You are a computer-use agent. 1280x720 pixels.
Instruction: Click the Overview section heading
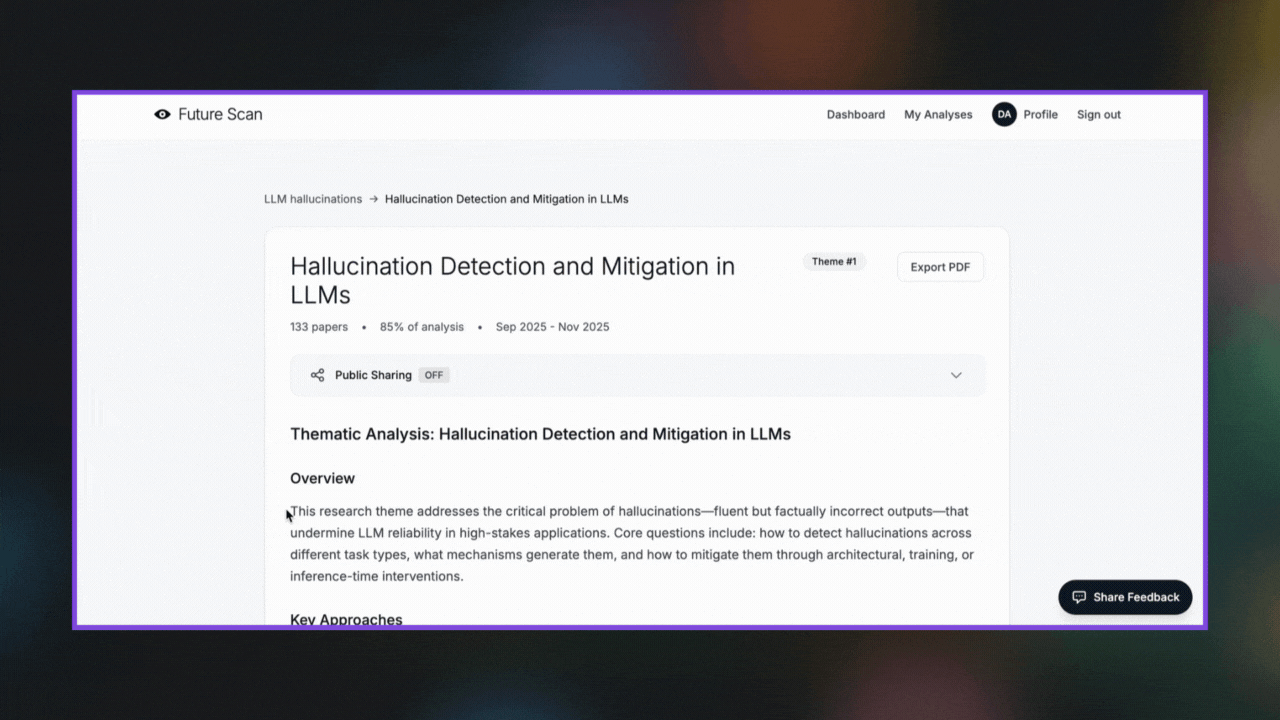[x=322, y=478]
